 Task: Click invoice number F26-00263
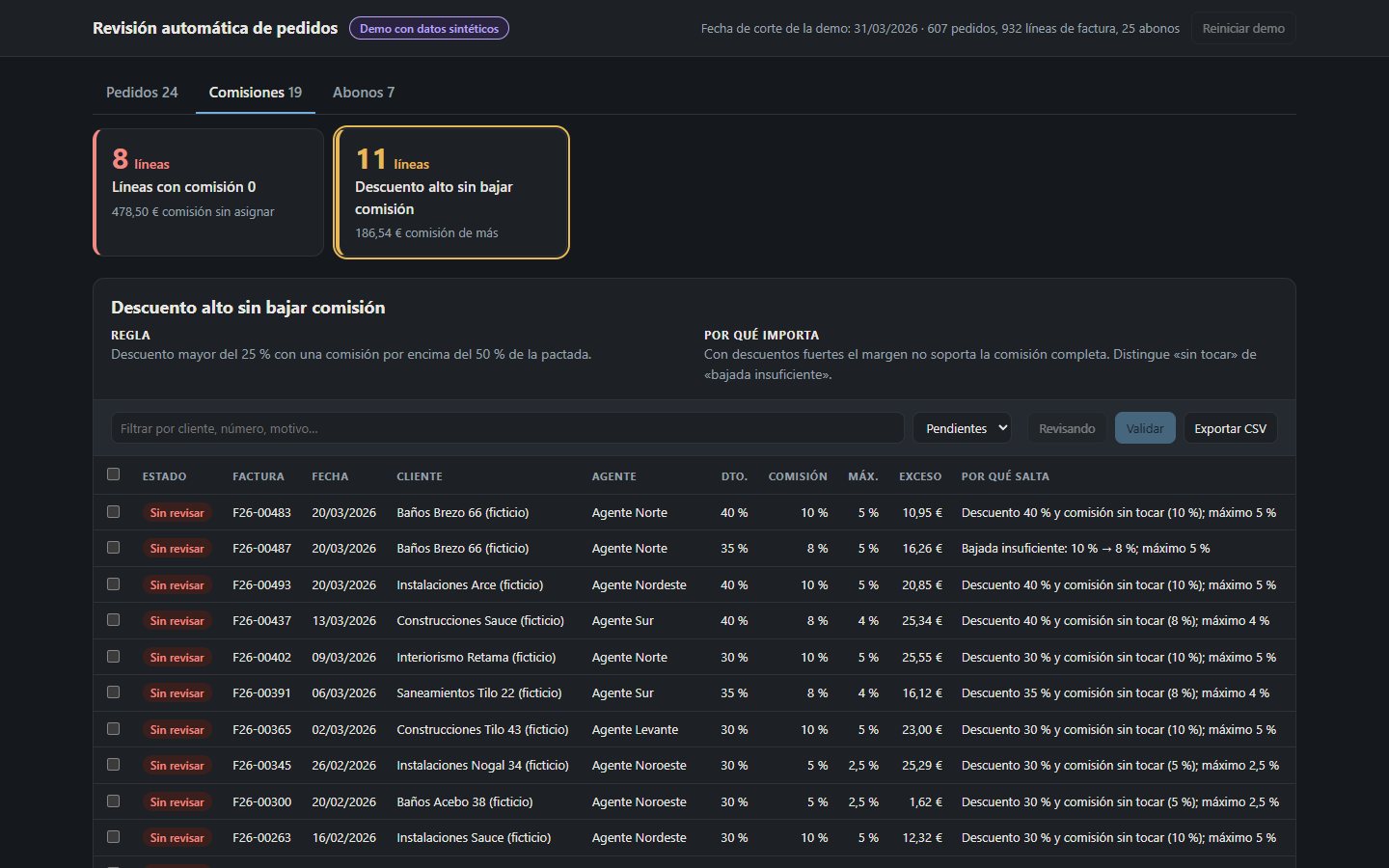click(x=261, y=838)
